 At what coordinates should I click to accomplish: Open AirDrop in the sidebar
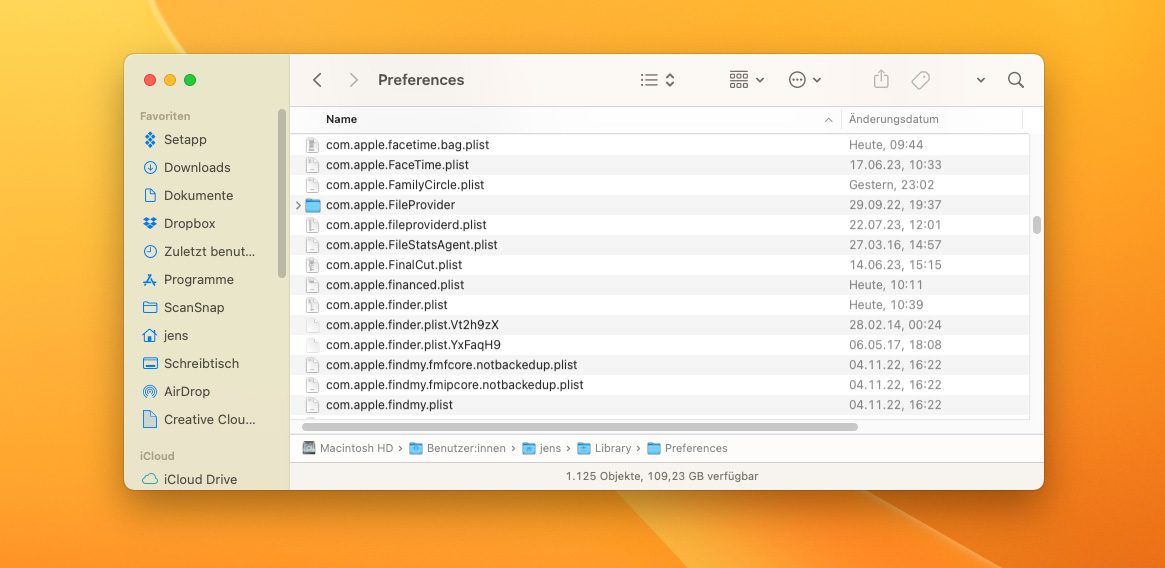coord(186,391)
